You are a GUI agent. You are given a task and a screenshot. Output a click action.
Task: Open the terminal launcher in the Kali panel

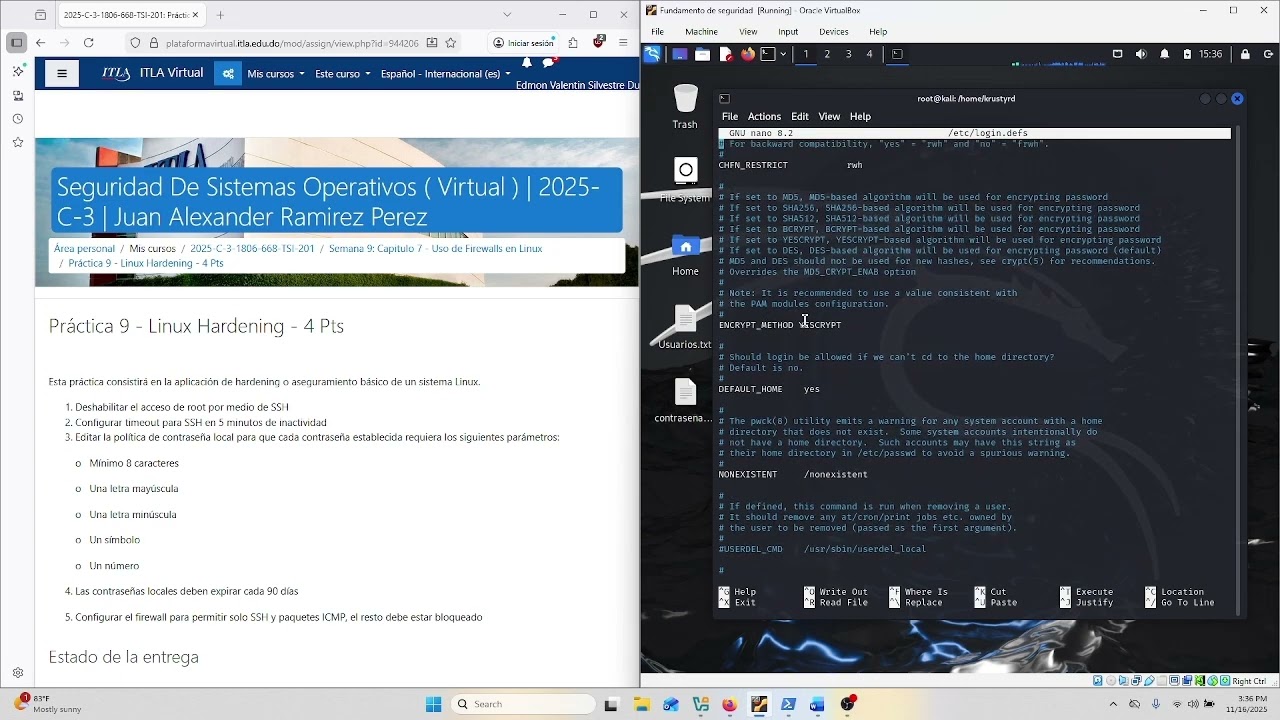coord(768,54)
